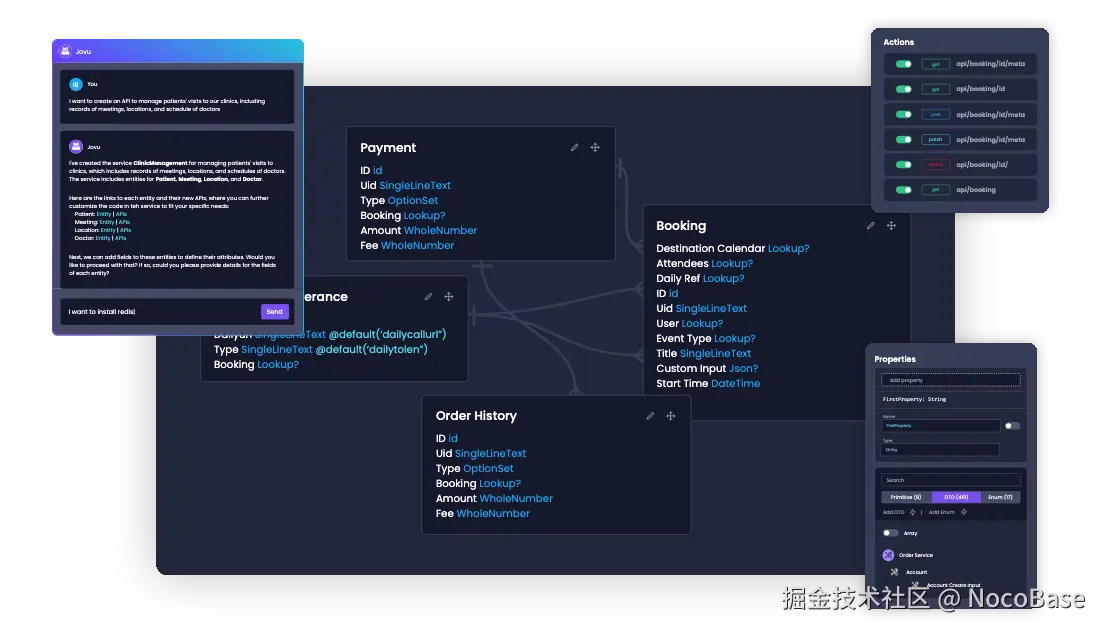Click the edit pencil on Booking card
This screenshot has width=1105, height=632.
click(870, 225)
